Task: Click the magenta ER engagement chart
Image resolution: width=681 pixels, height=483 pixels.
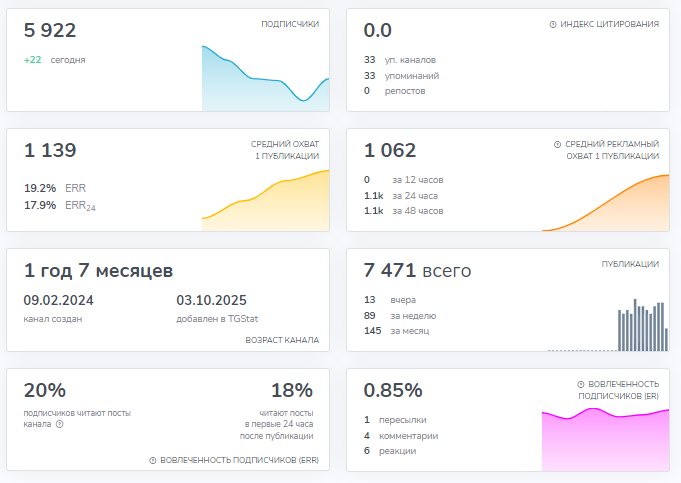Action: point(605,440)
